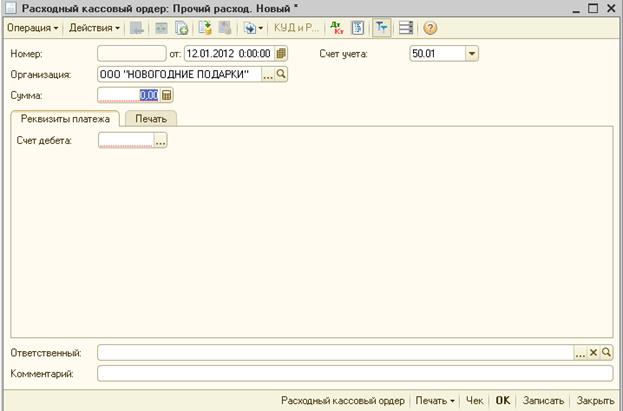
Task: Click the first greyed-out toolbar icon after Действия
Action: click(x=137, y=28)
